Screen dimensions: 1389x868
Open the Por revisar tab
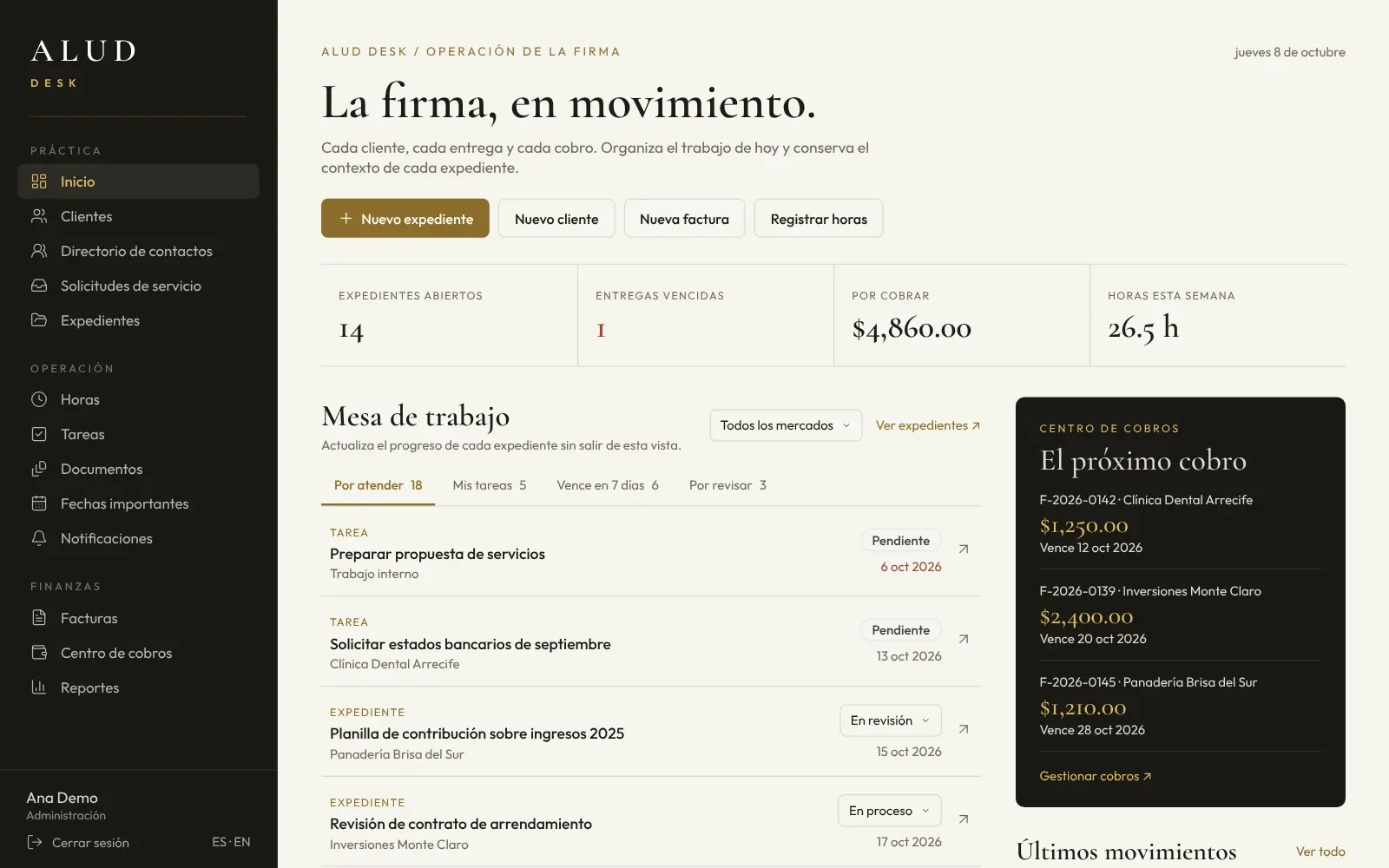tap(727, 485)
